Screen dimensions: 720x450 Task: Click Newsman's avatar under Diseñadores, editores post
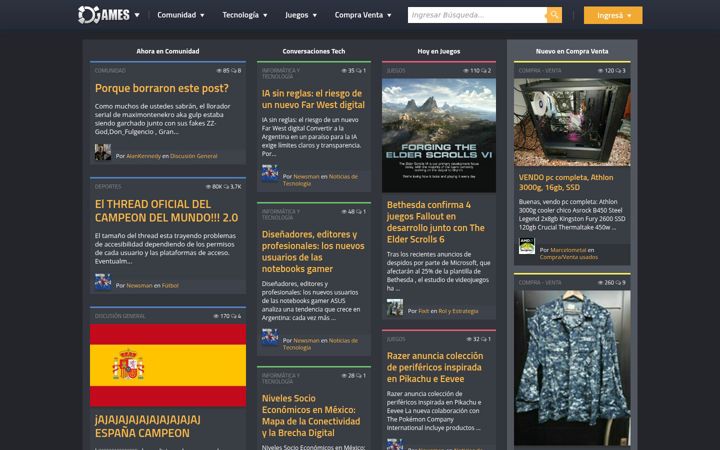pyautogui.click(x=270, y=337)
